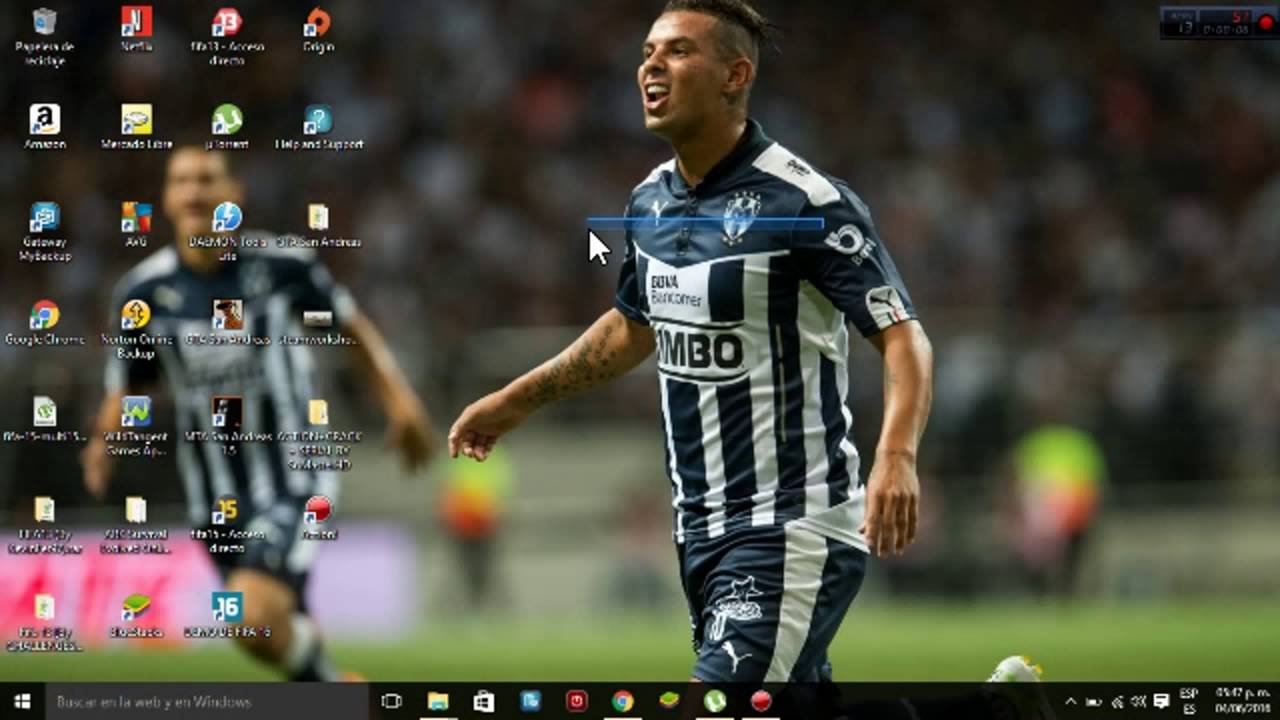Select the Papelera de reciclaje desktop icon
This screenshot has height=720, width=1280.
pos(45,37)
